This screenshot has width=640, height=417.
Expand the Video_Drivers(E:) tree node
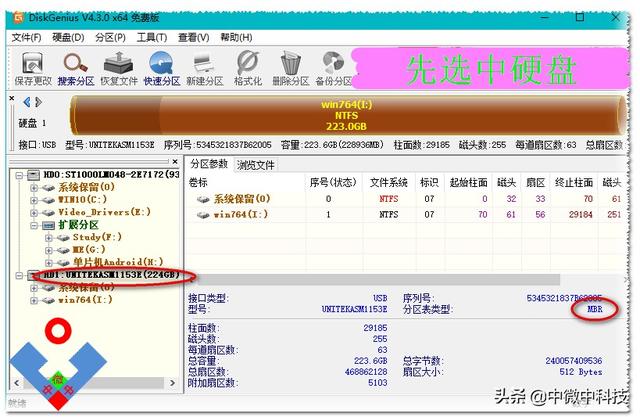pos(34,213)
